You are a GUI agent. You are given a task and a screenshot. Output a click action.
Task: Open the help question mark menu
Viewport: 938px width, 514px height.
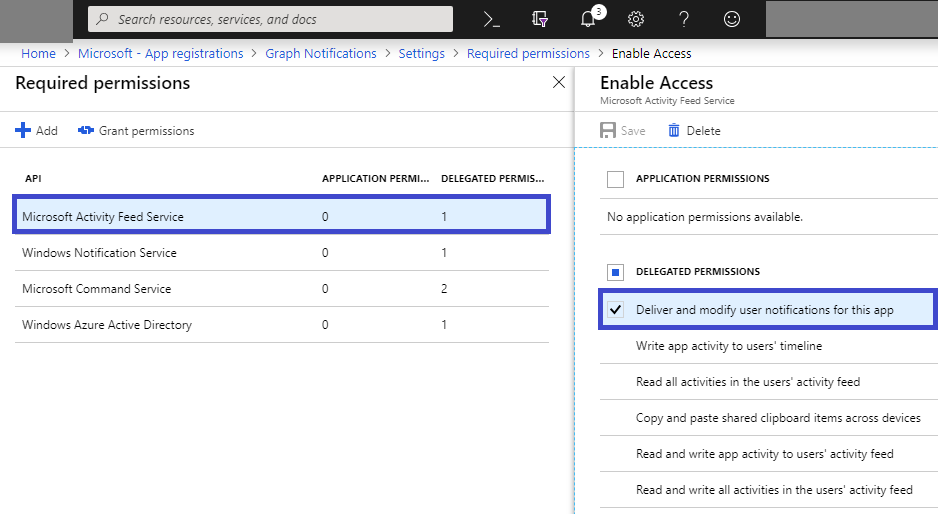(684, 19)
